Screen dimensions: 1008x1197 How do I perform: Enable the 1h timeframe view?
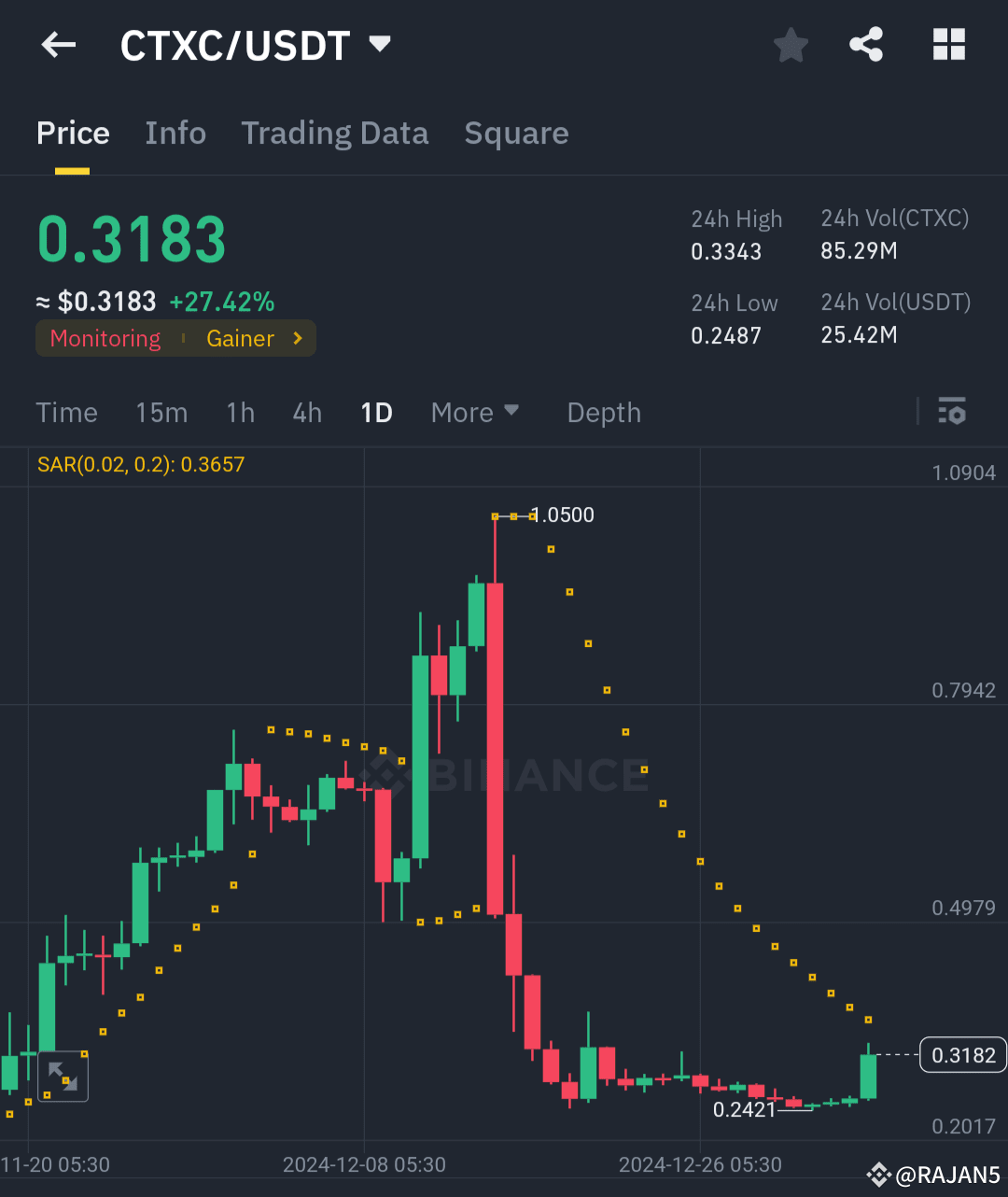tap(240, 412)
